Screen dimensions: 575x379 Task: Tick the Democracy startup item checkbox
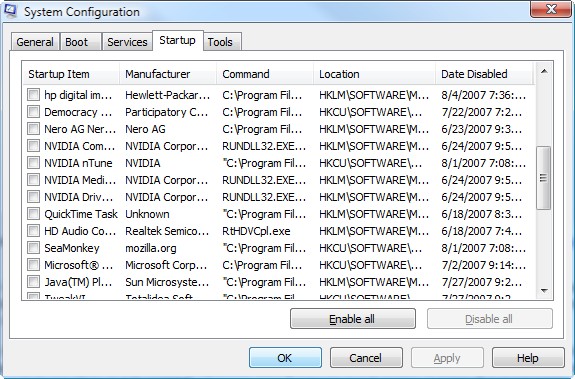pos(33,112)
